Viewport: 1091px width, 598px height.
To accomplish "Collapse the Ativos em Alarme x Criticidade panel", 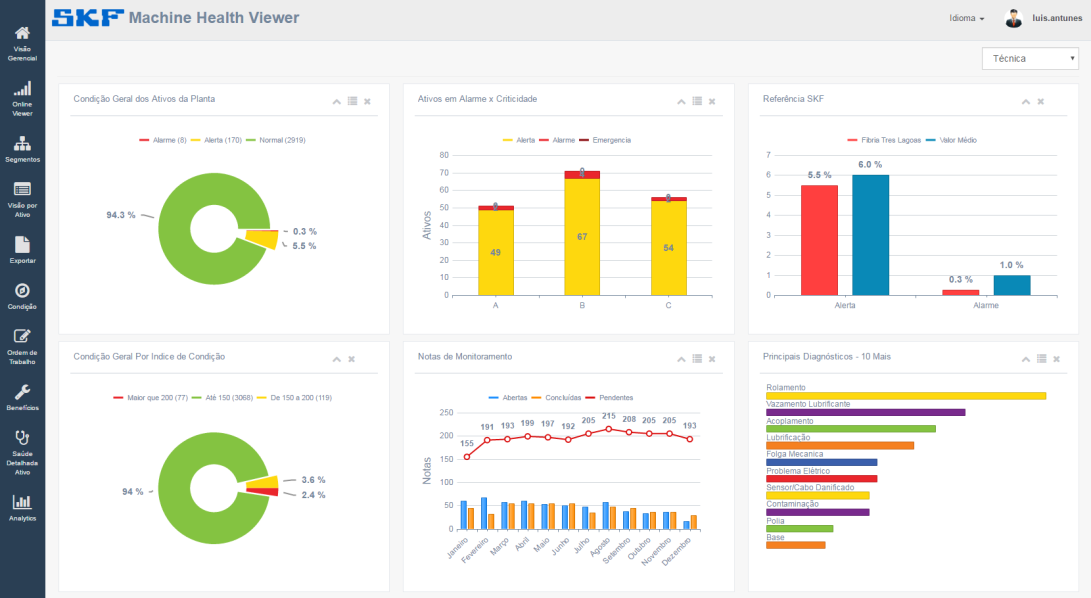I will pos(681,102).
